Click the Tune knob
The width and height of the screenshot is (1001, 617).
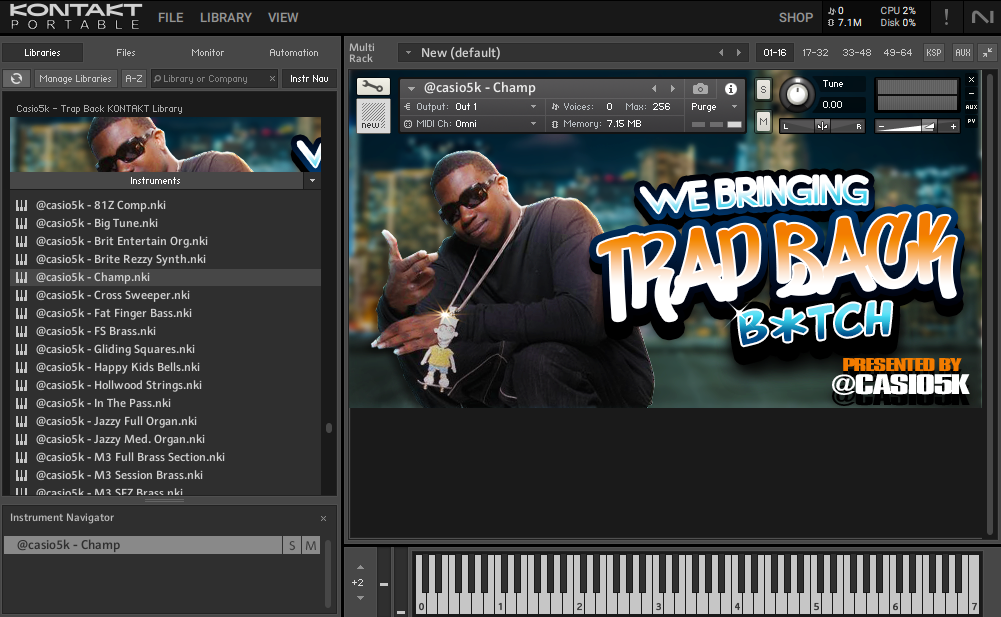click(796, 94)
